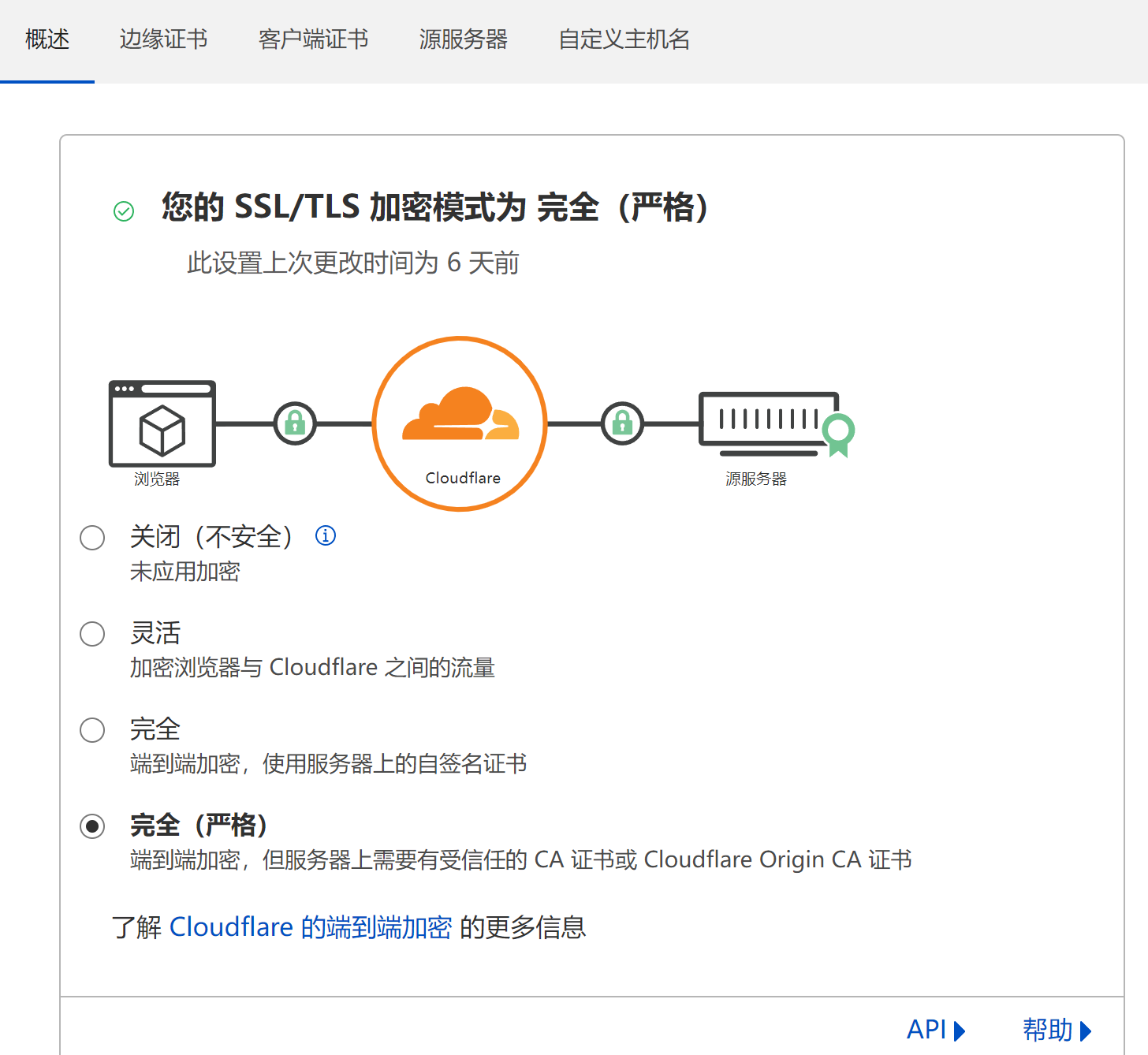The height and width of the screenshot is (1055, 1148).
Task: Click the Cloudflare label inside the orange circle
Action: coord(463,478)
